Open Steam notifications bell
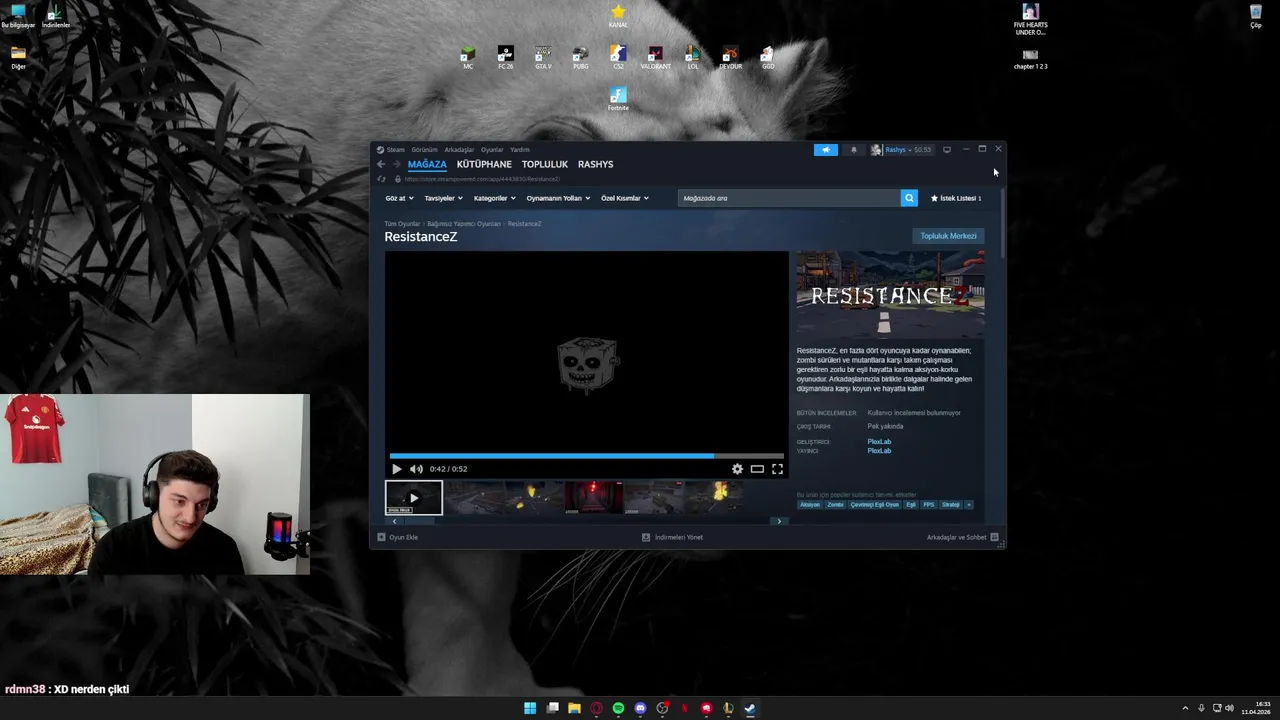The height and width of the screenshot is (720, 1280). 853,150
